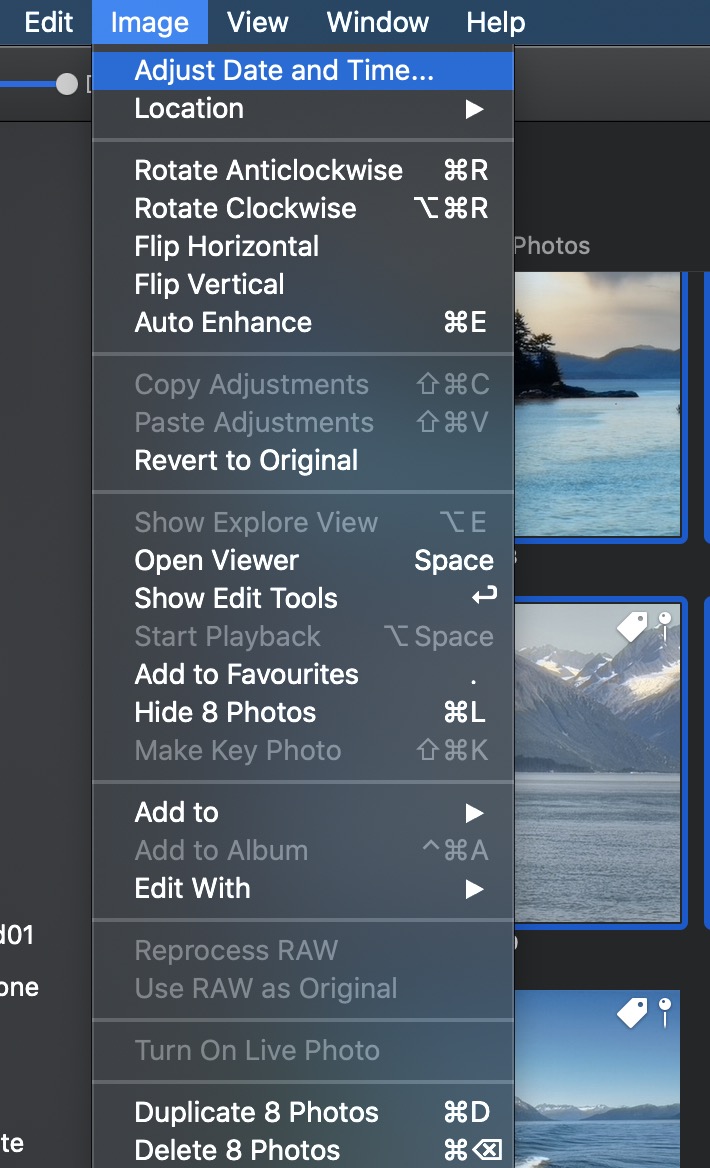Open the Edit With submenu
The height and width of the screenshot is (1168, 710).
coord(303,888)
